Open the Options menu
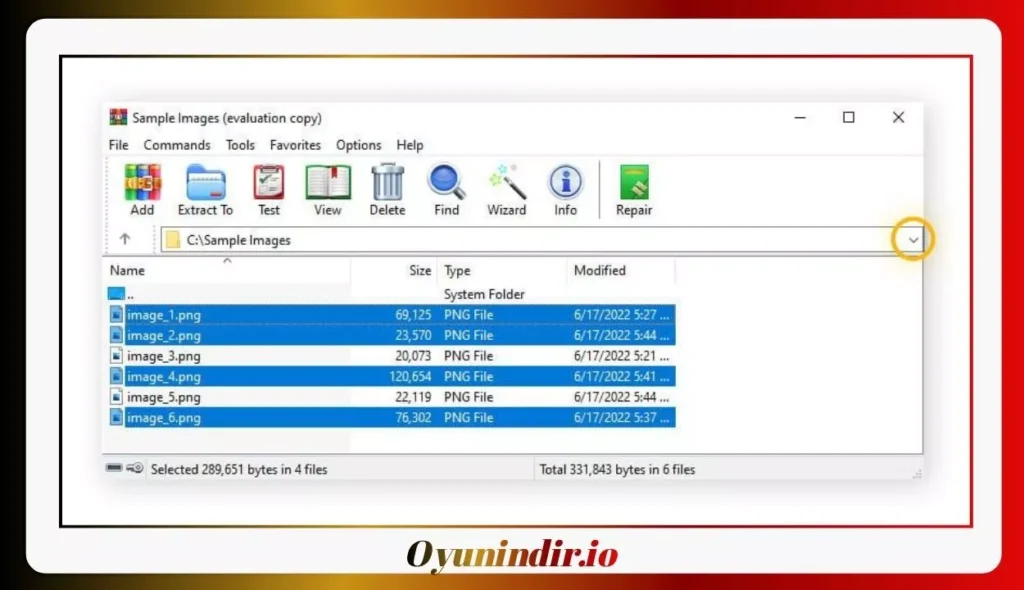The image size is (1024, 590). 359,145
